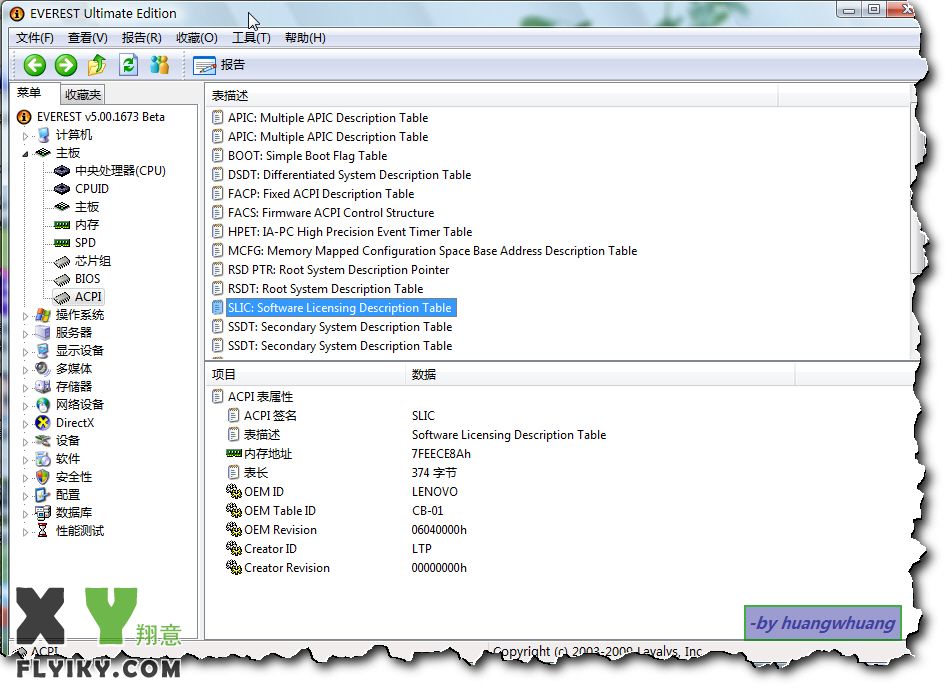This screenshot has height=689, width=951.
Task: Open the 查看(V) menu
Action: click(87, 38)
